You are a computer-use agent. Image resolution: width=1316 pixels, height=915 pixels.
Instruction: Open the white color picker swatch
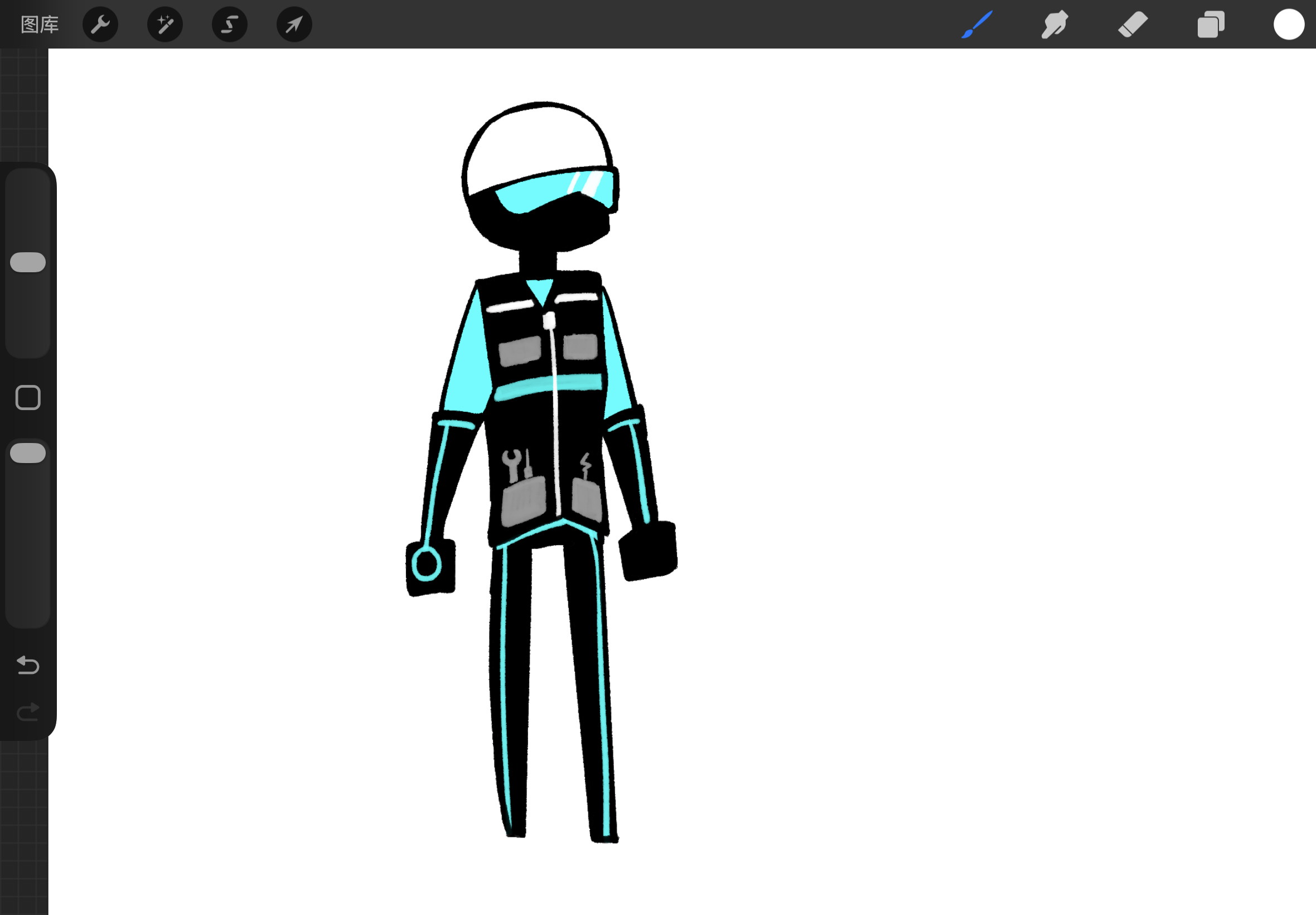[1289, 25]
